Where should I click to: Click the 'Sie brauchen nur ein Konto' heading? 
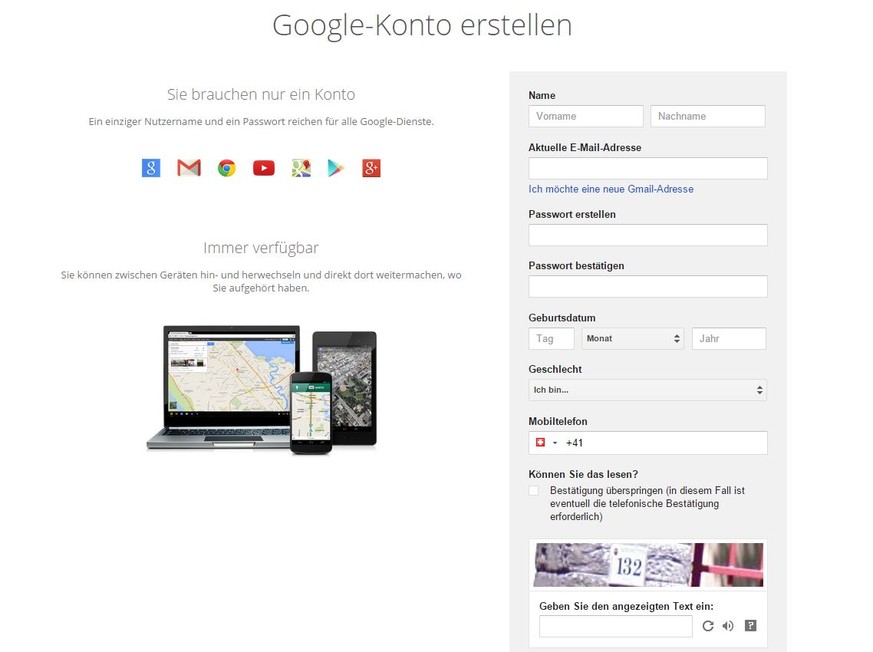261,94
